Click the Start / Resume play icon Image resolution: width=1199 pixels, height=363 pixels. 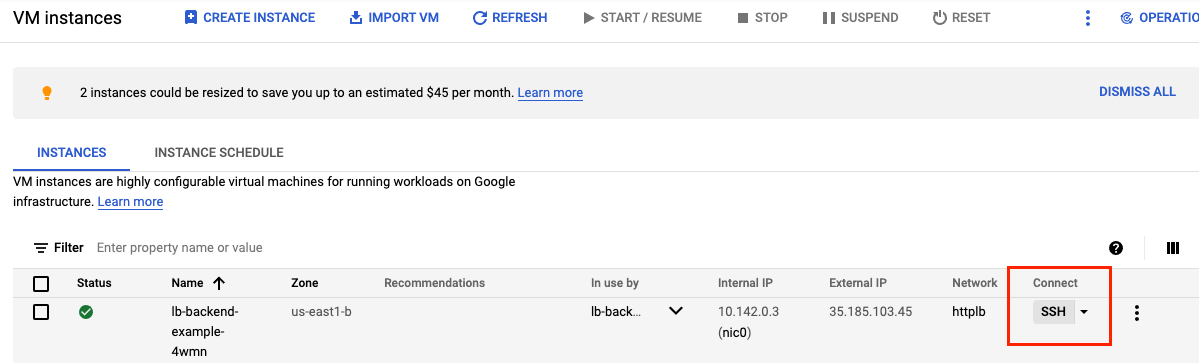[x=588, y=18]
